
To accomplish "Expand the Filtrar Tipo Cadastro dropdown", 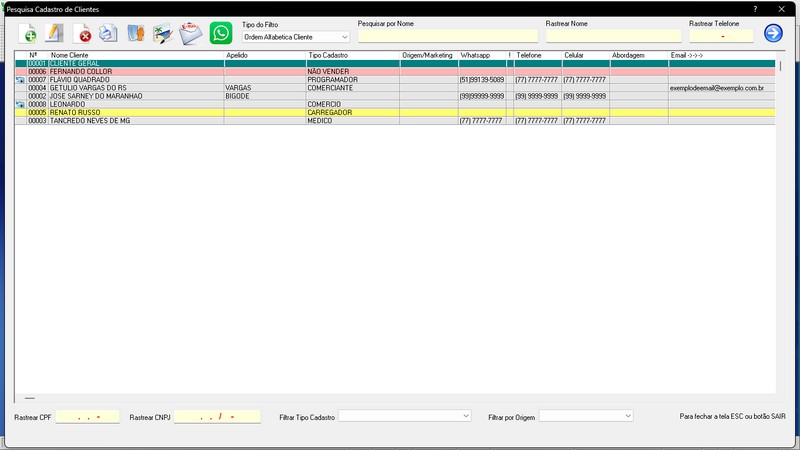I will 405,415.
